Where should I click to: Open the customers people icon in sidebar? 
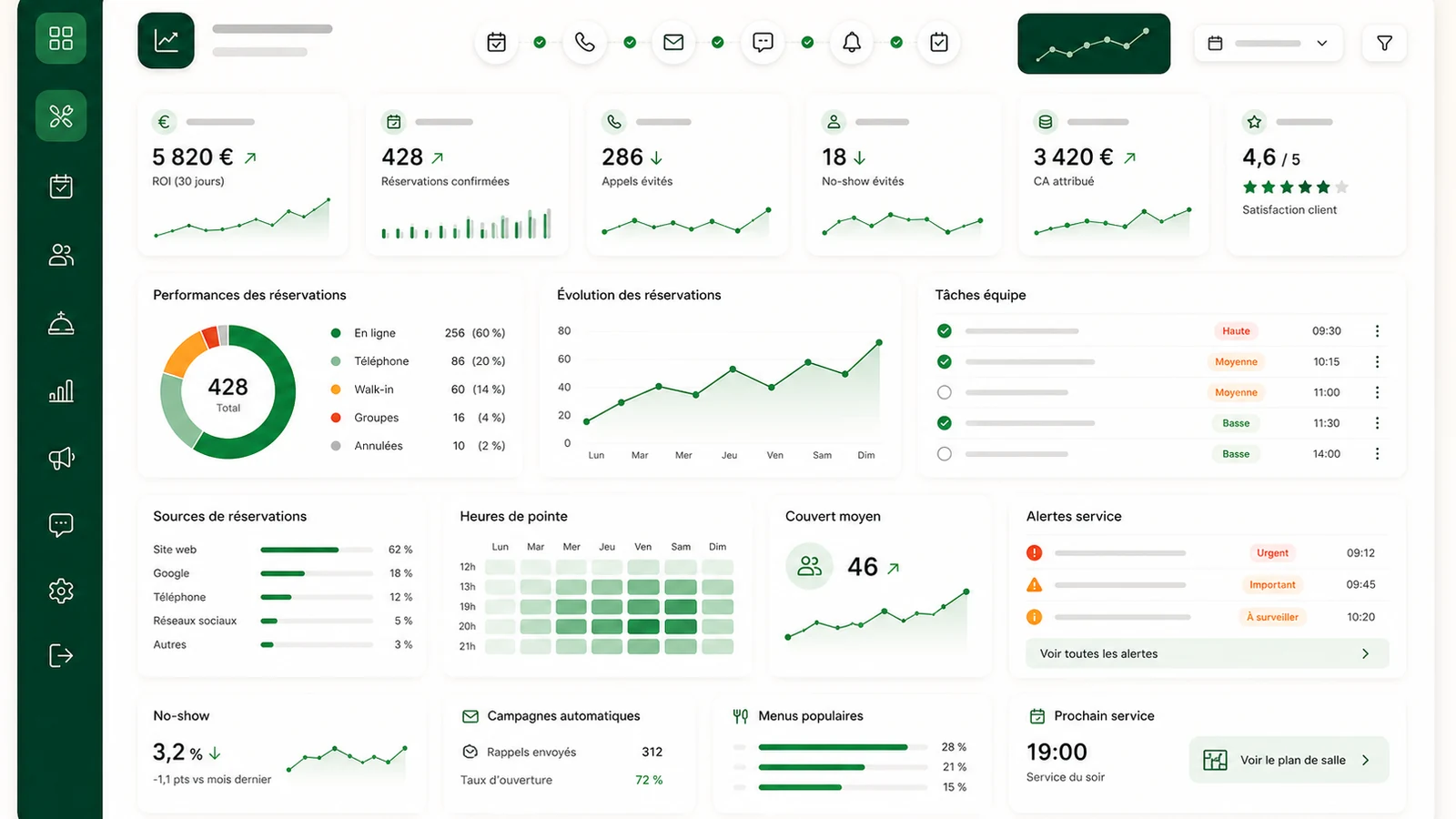tap(61, 255)
